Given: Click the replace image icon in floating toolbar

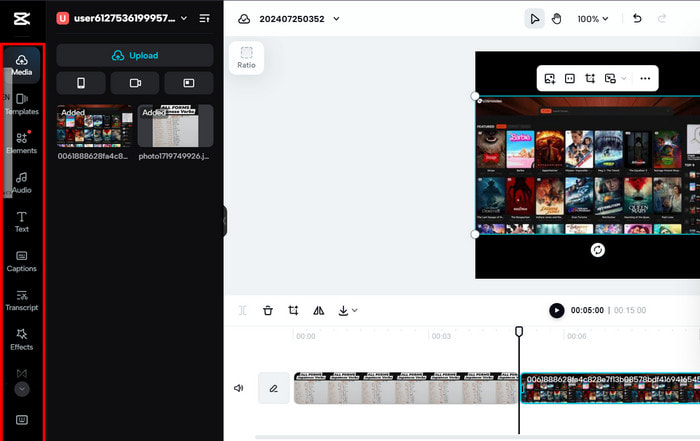Looking at the screenshot, I should (550, 79).
